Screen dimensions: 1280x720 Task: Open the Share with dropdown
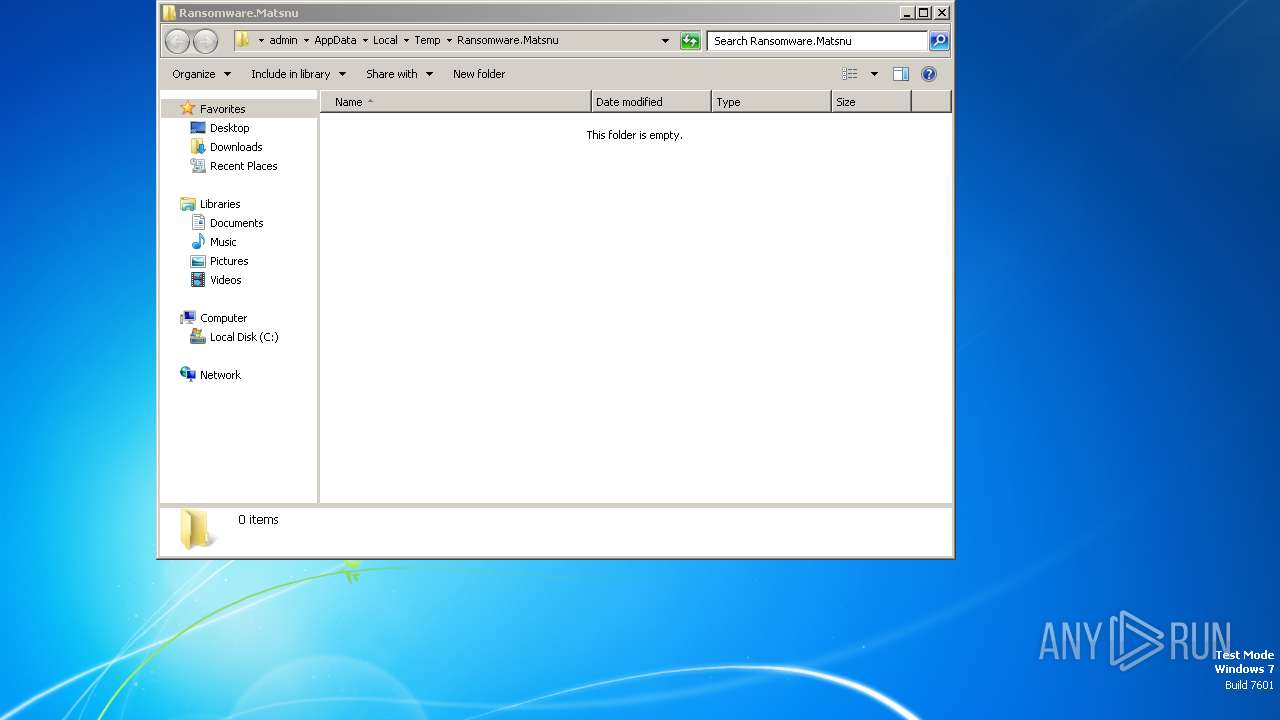coord(399,74)
